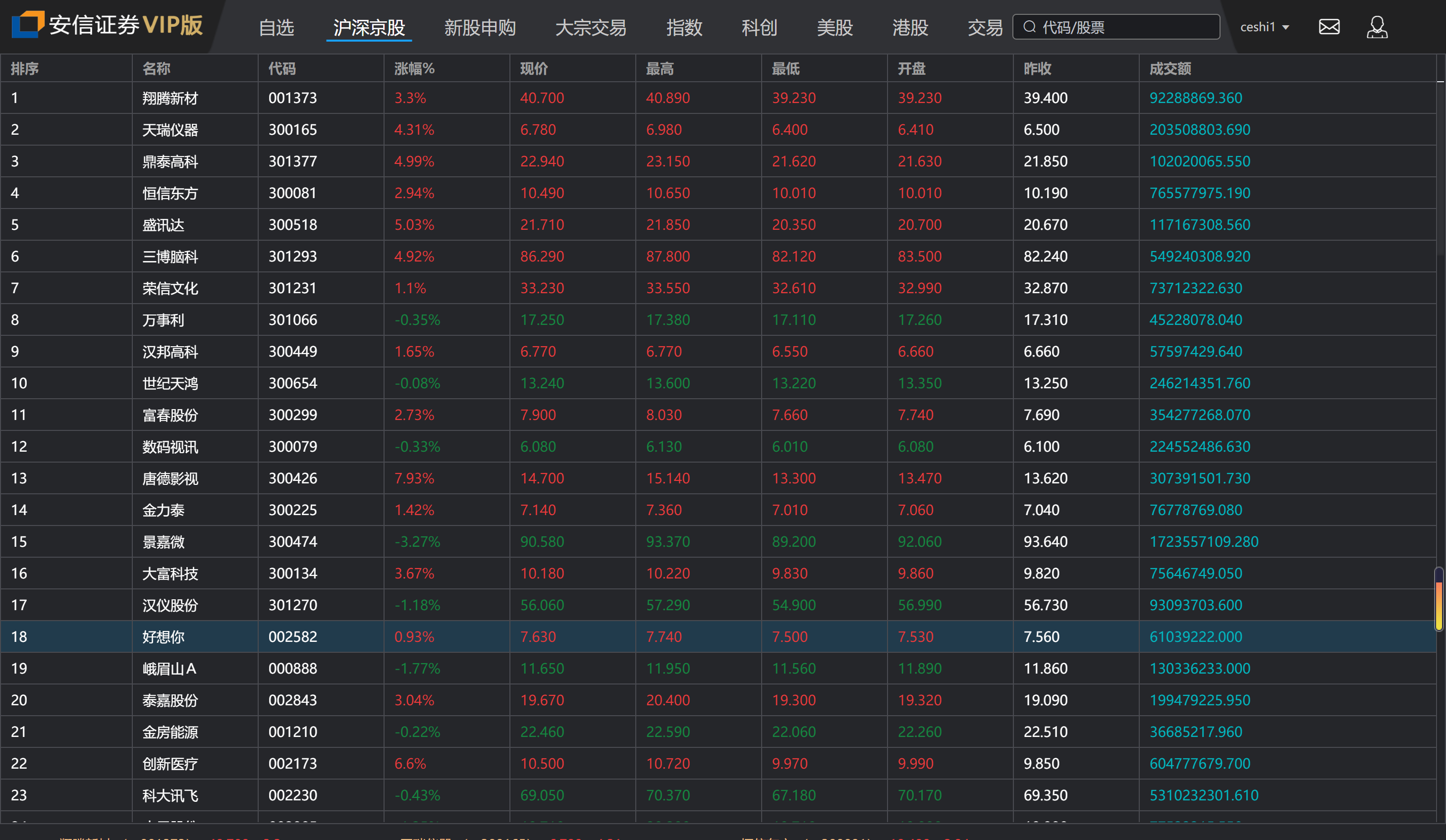Click the mail envelope icon

(x=1329, y=27)
